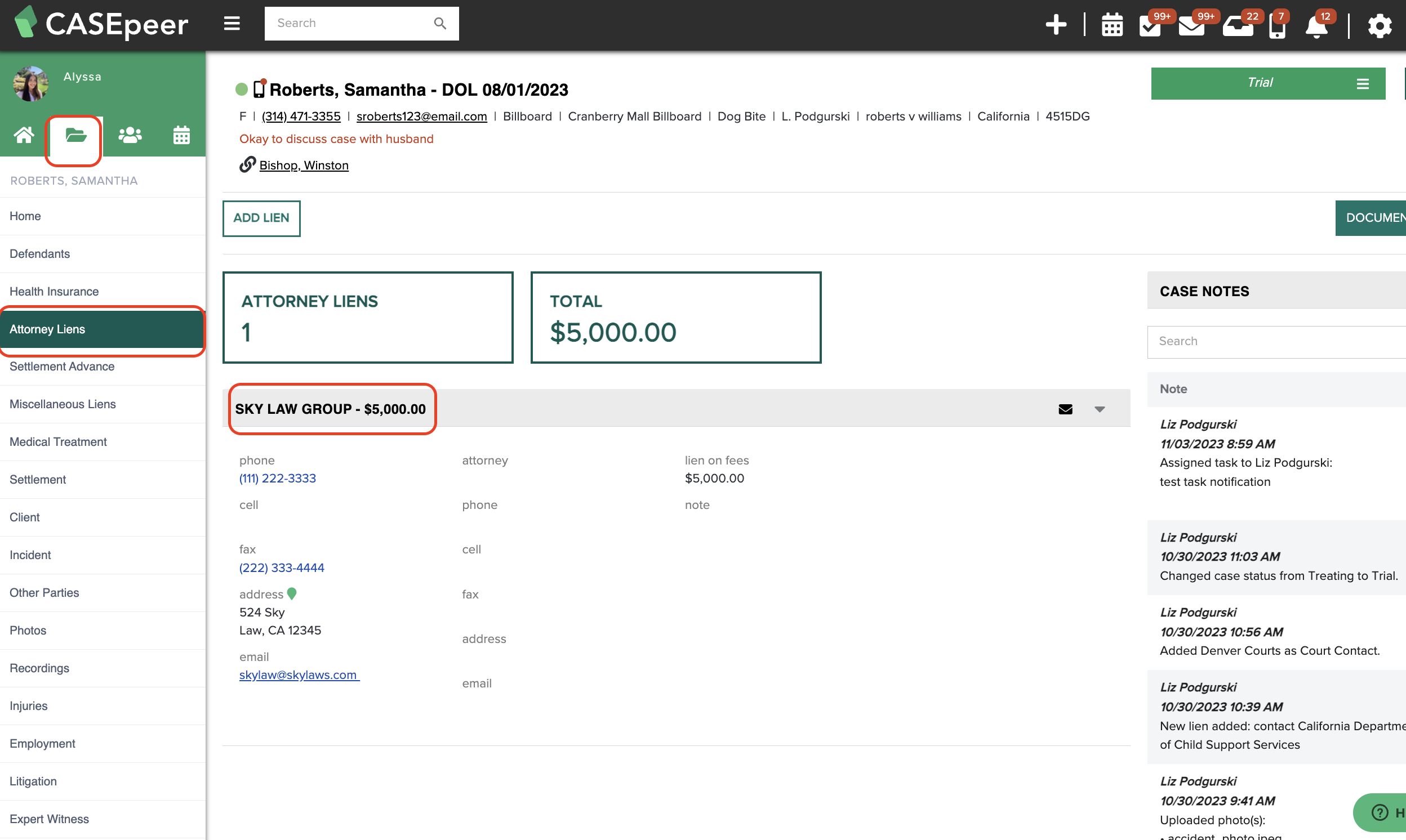
Task: Click the Case Notes search field
Action: (1276, 341)
